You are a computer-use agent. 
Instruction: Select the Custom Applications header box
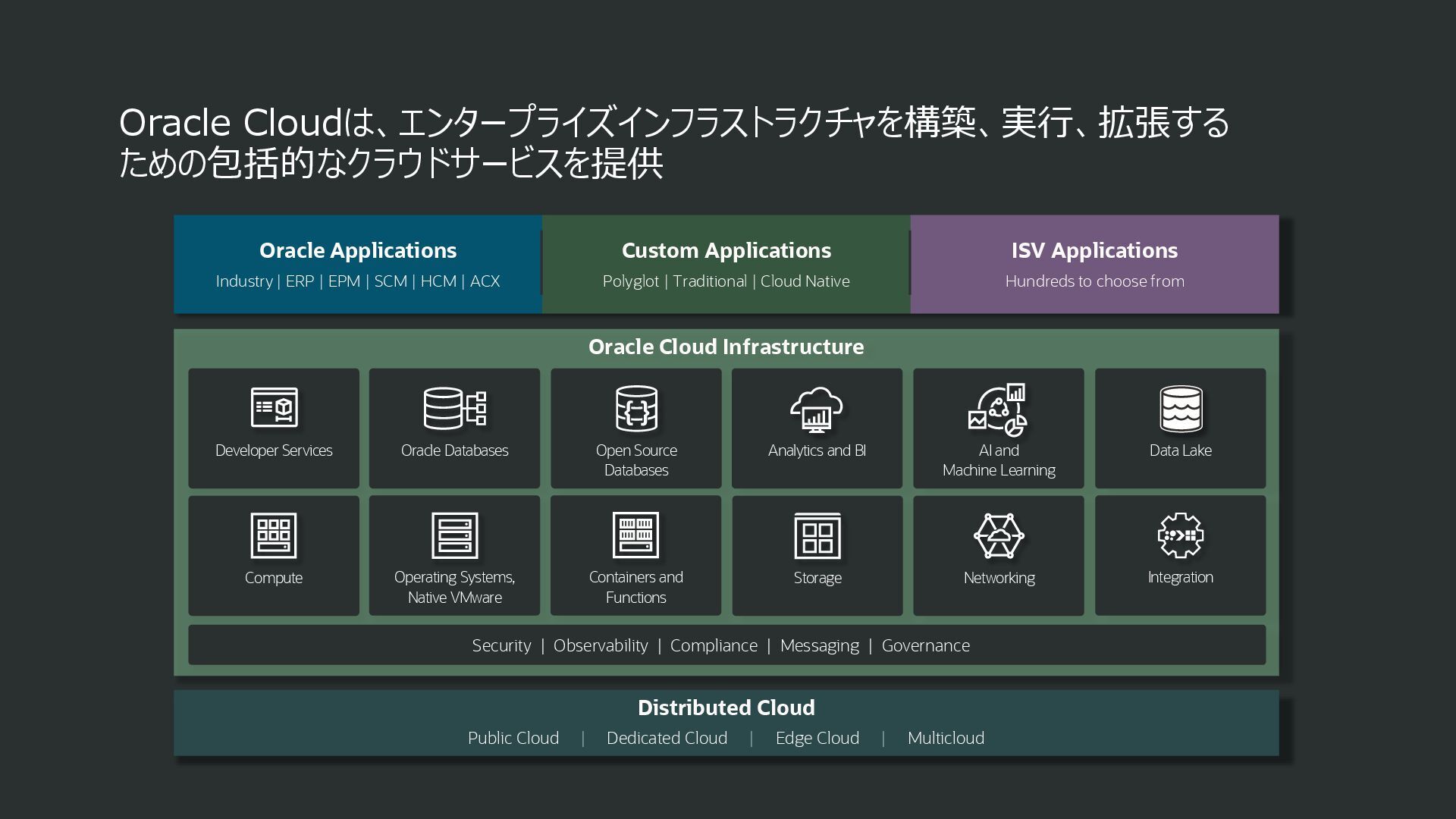[x=726, y=264]
